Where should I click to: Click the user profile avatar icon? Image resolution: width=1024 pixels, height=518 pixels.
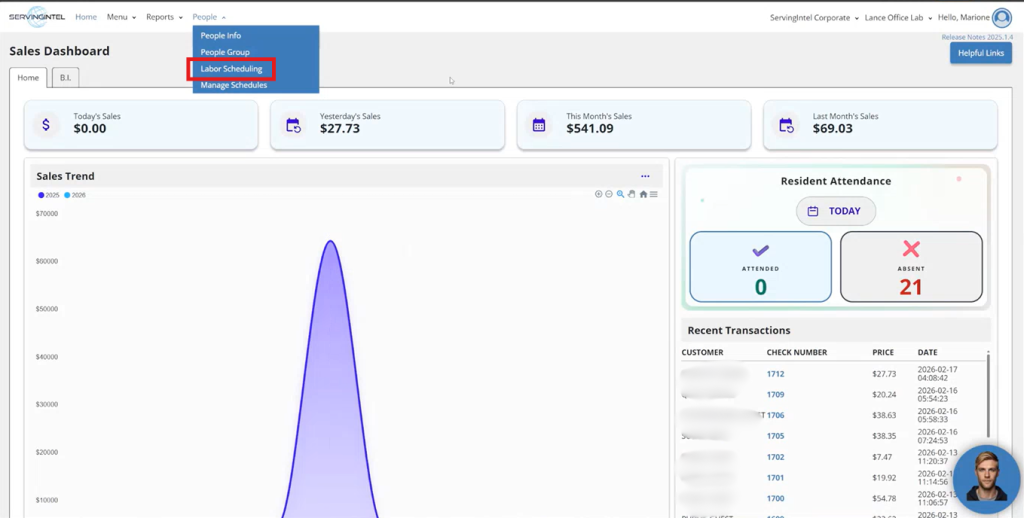pyautogui.click(x=1001, y=17)
